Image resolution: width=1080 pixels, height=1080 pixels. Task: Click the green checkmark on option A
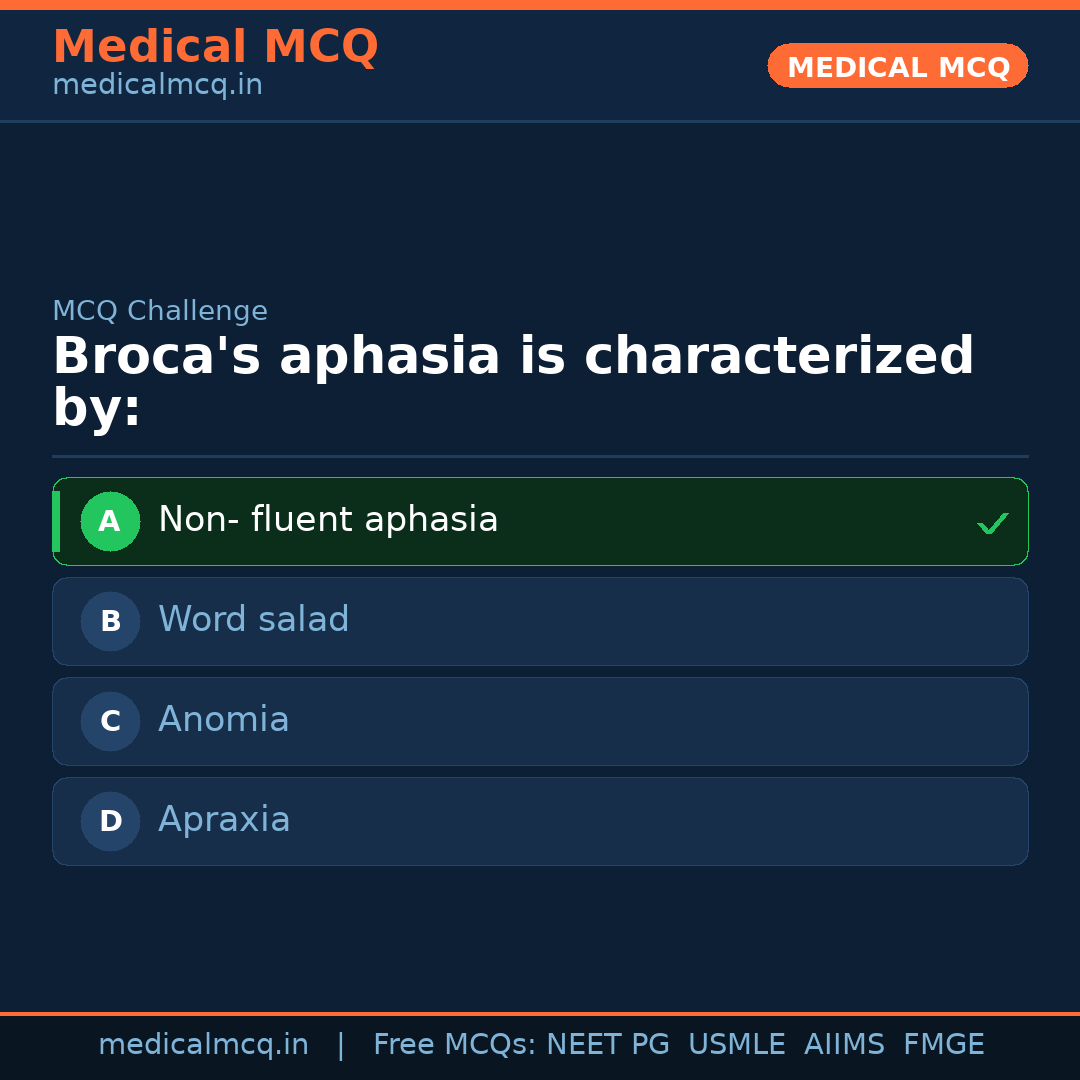[x=993, y=522]
